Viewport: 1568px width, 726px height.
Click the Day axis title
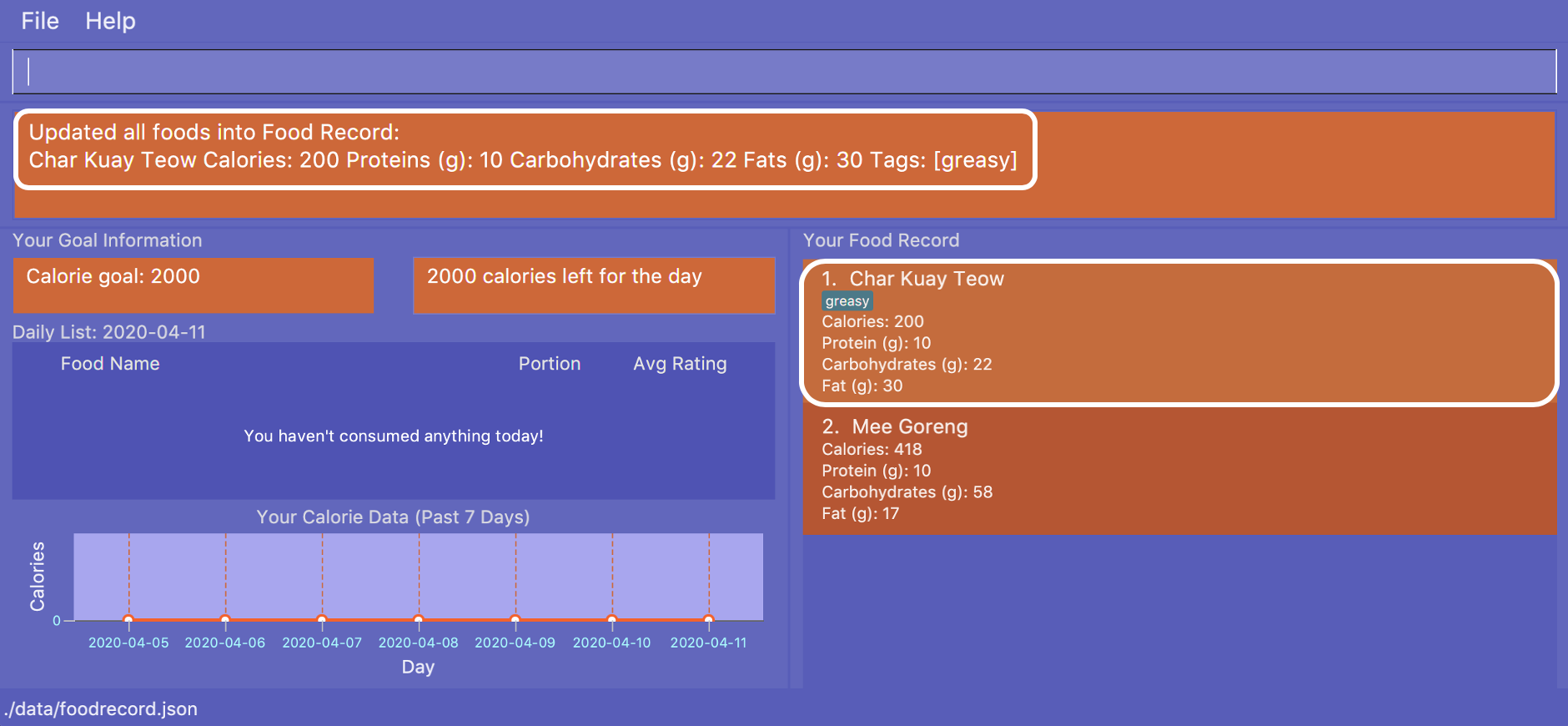(x=418, y=667)
